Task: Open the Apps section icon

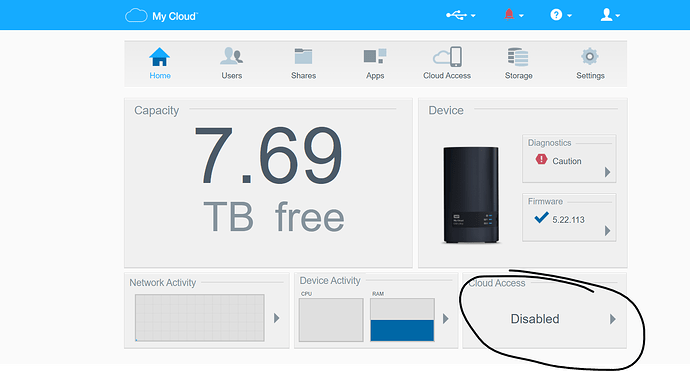Action: click(x=375, y=56)
